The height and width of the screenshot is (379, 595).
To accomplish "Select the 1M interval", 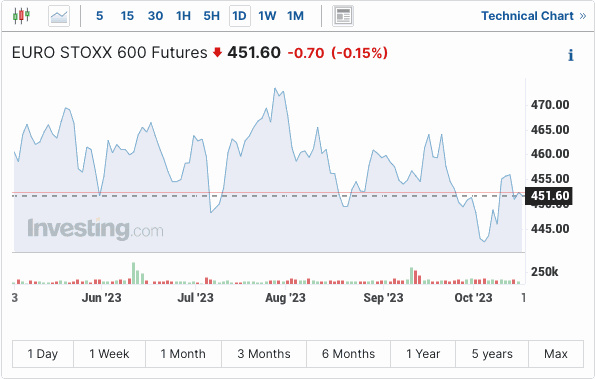I will pos(295,16).
